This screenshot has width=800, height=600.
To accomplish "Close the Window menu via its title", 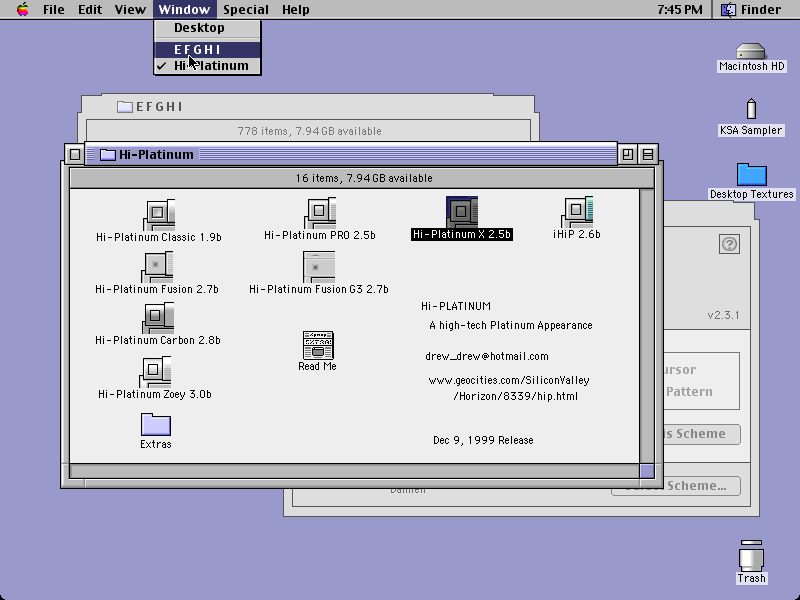I will tap(184, 9).
